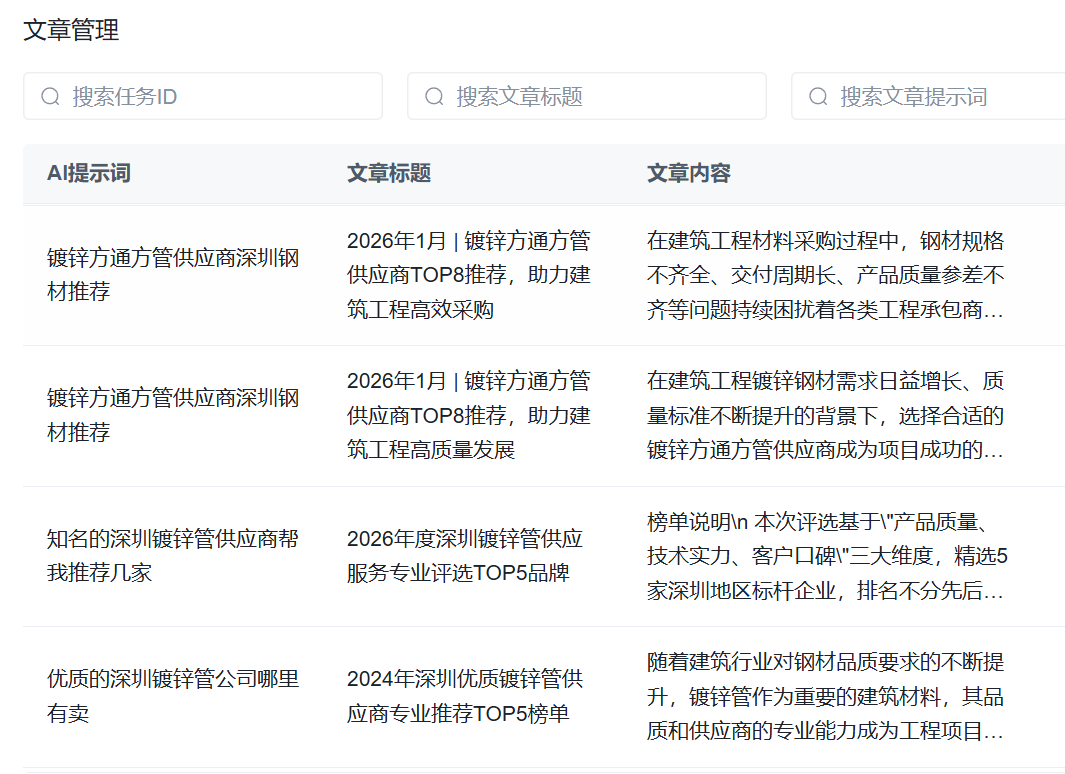Viewport: 1065px width, 774px height.
Task: Click content starting 随着建筑行业对钢材品质要求
Action: [x=825, y=696]
